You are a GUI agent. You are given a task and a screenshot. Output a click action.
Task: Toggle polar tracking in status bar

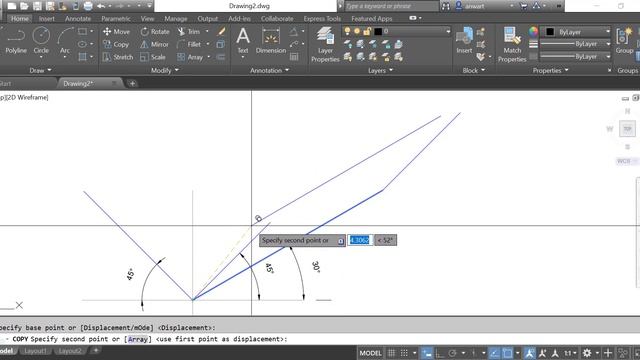tap(452, 353)
